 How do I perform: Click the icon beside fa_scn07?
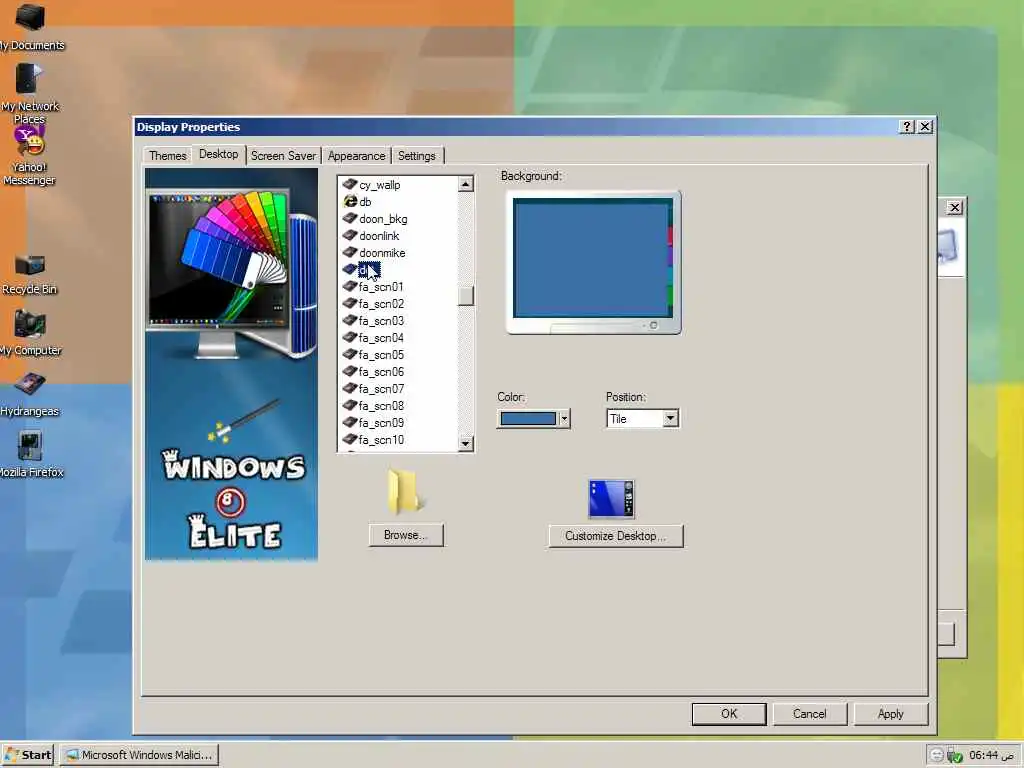pos(350,389)
